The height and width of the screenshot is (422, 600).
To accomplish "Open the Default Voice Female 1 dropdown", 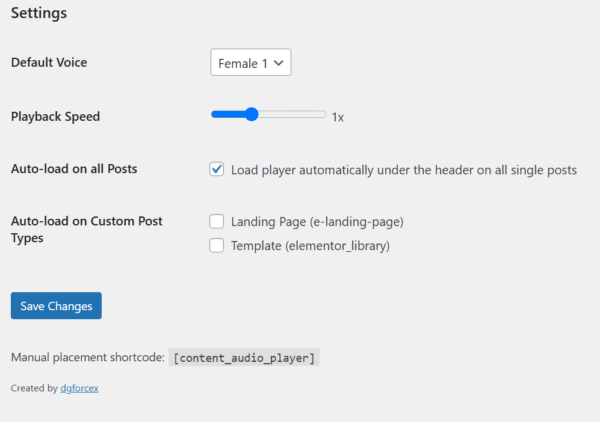I will pos(250,63).
